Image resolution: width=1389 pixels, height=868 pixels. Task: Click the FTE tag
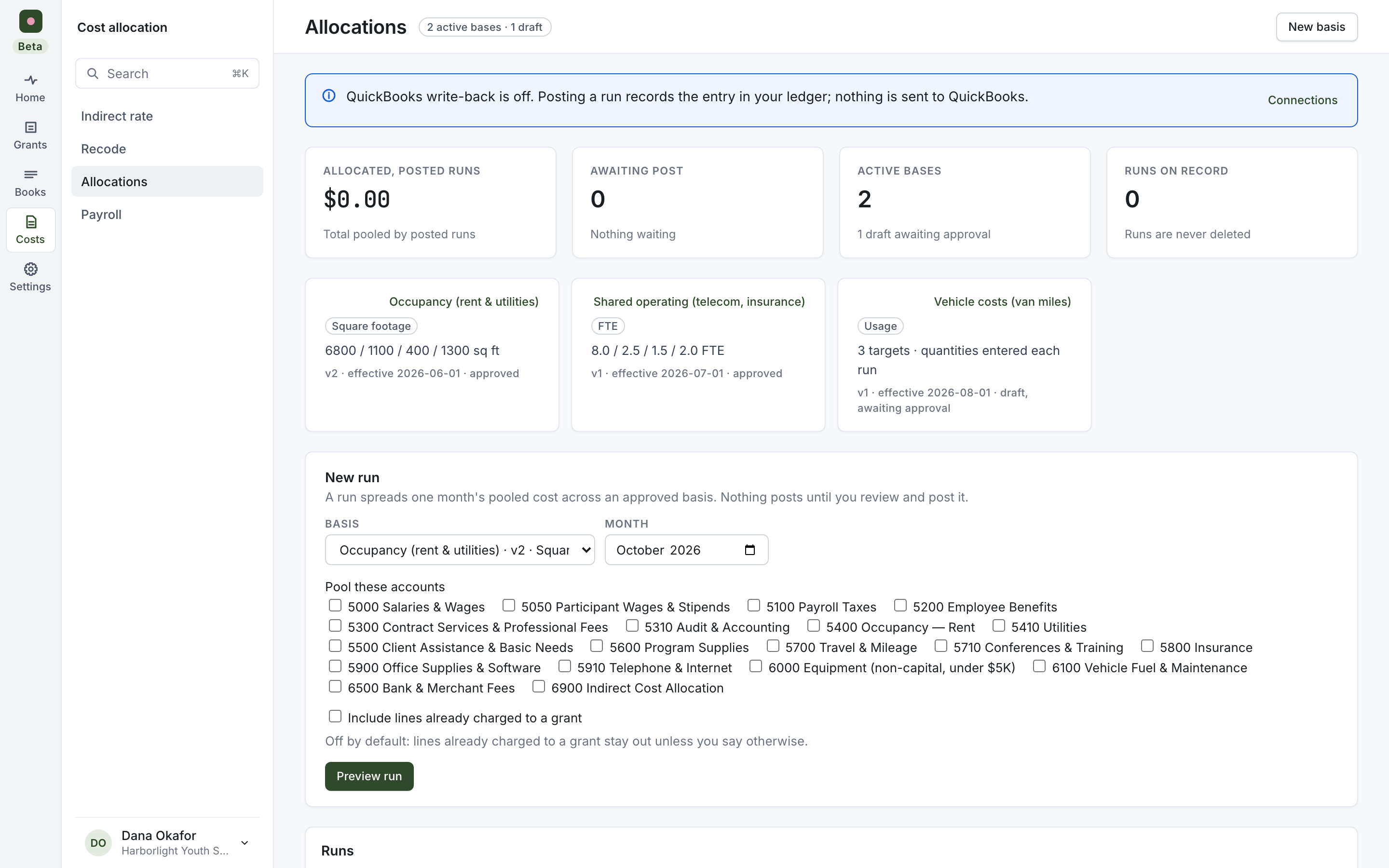click(607, 326)
